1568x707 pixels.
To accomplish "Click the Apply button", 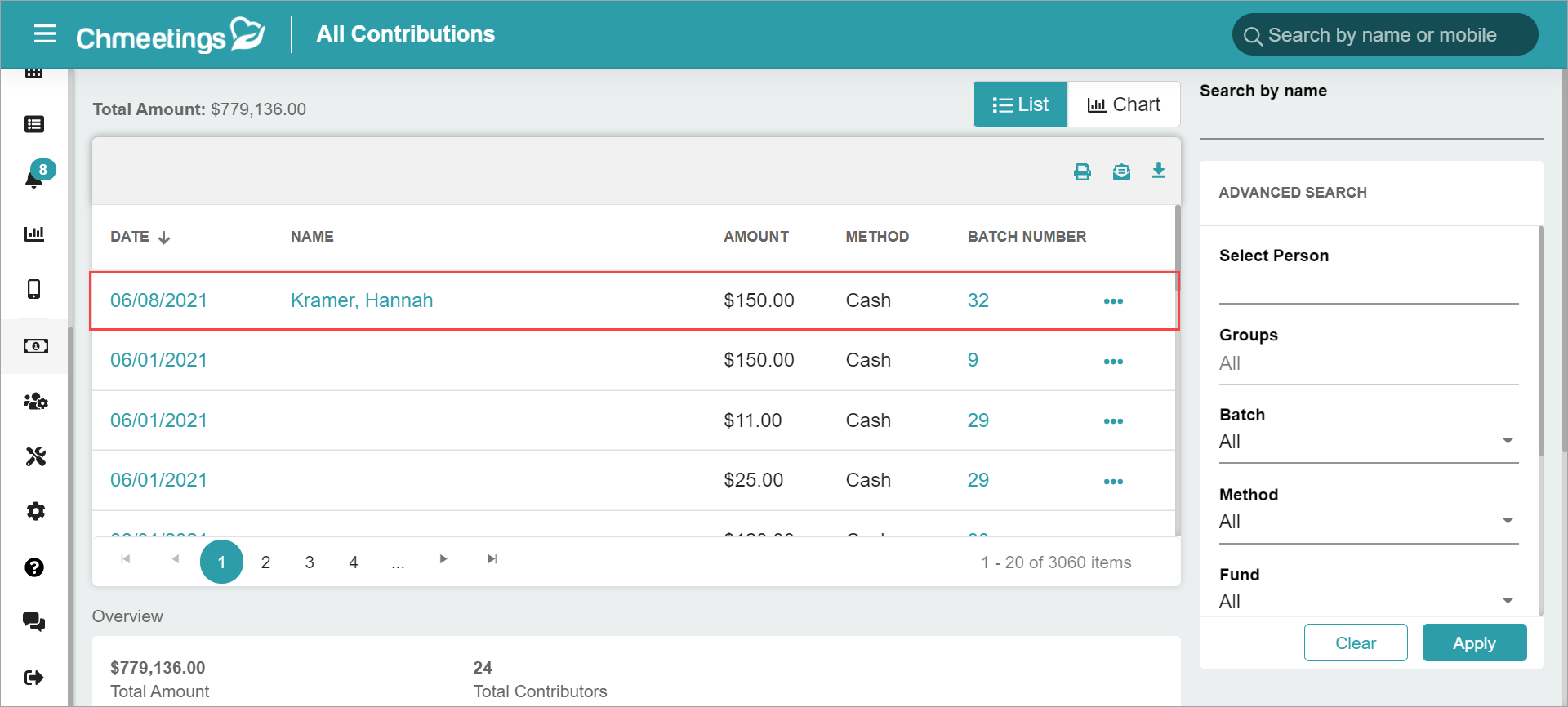I will 1474,643.
